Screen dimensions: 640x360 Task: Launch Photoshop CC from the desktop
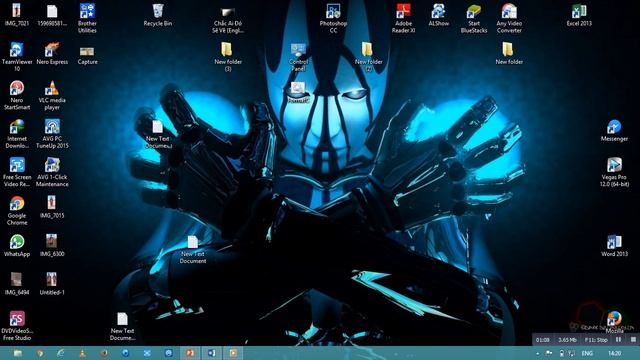[x=333, y=18]
